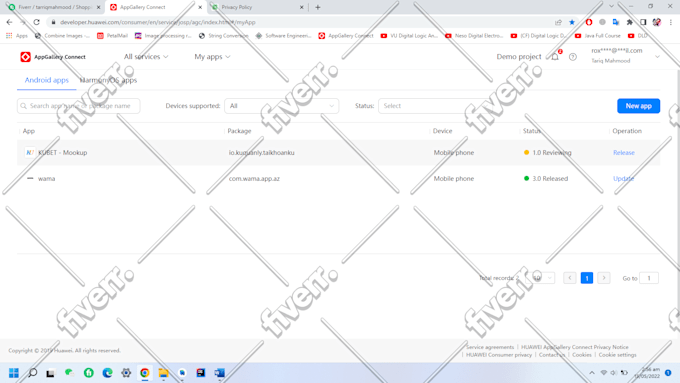The width and height of the screenshot is (680, 383).
Task: Click the Go to page input
Action: [649, 278]
